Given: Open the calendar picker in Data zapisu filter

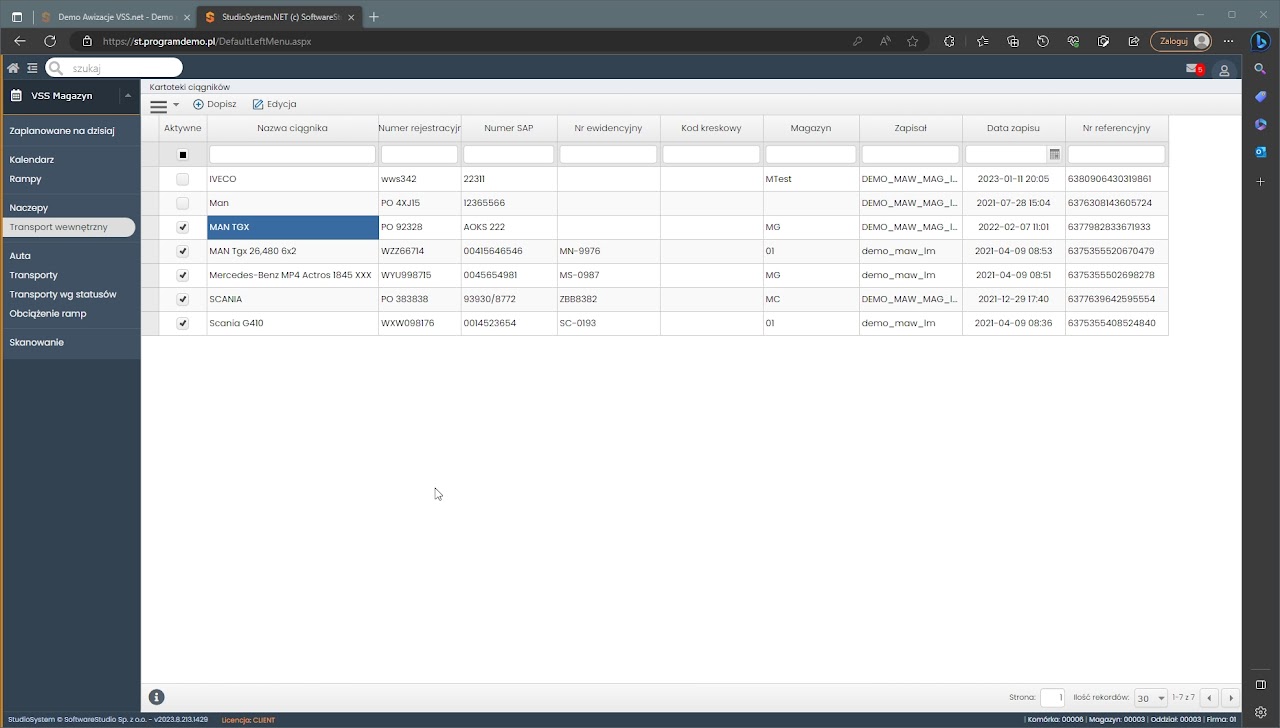Looking at the screenshot, I should pos(1054,155).
